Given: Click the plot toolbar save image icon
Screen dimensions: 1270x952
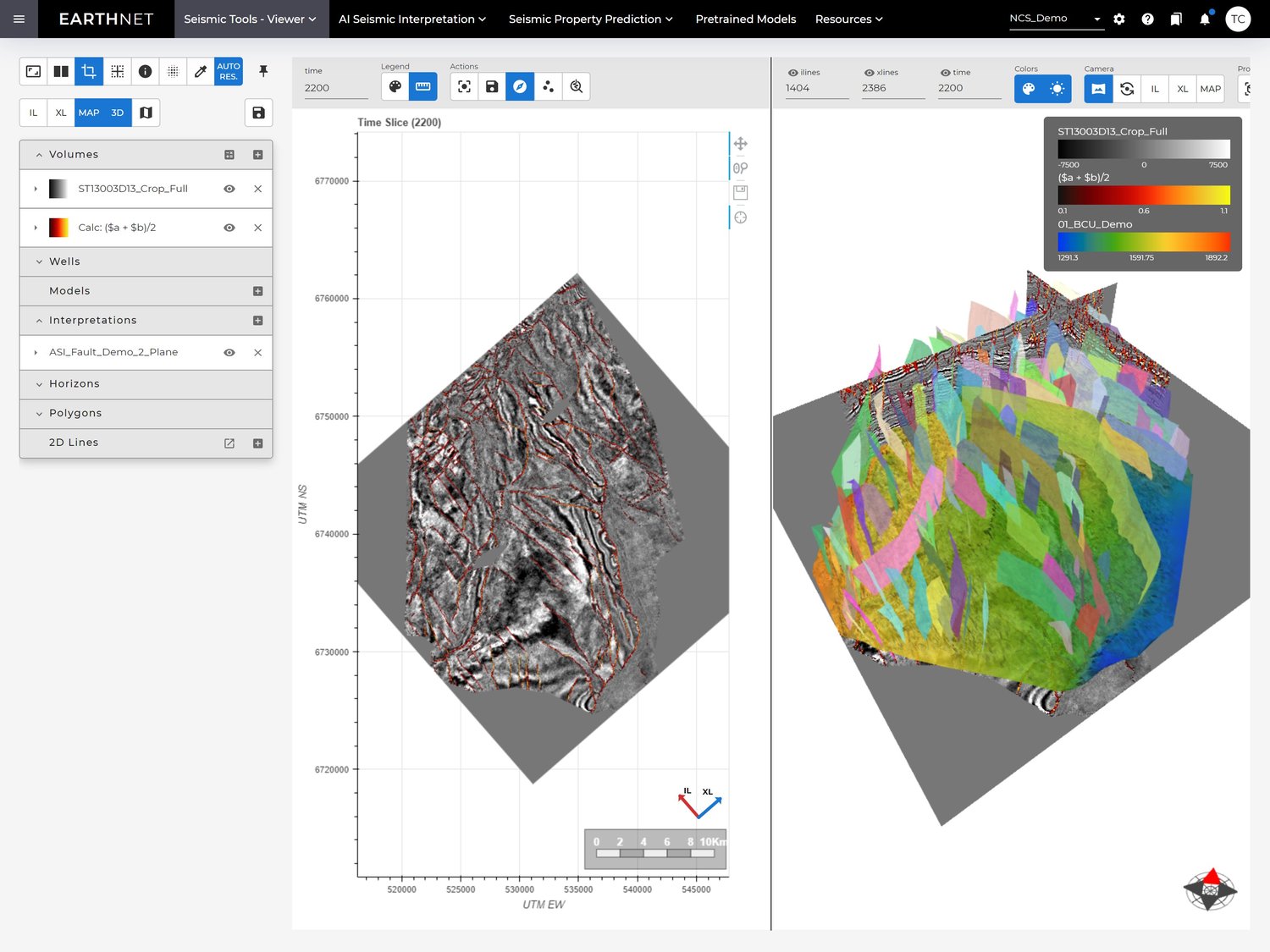Looking at the screenshot, I should pyautogui.click(x=740, y=192).
